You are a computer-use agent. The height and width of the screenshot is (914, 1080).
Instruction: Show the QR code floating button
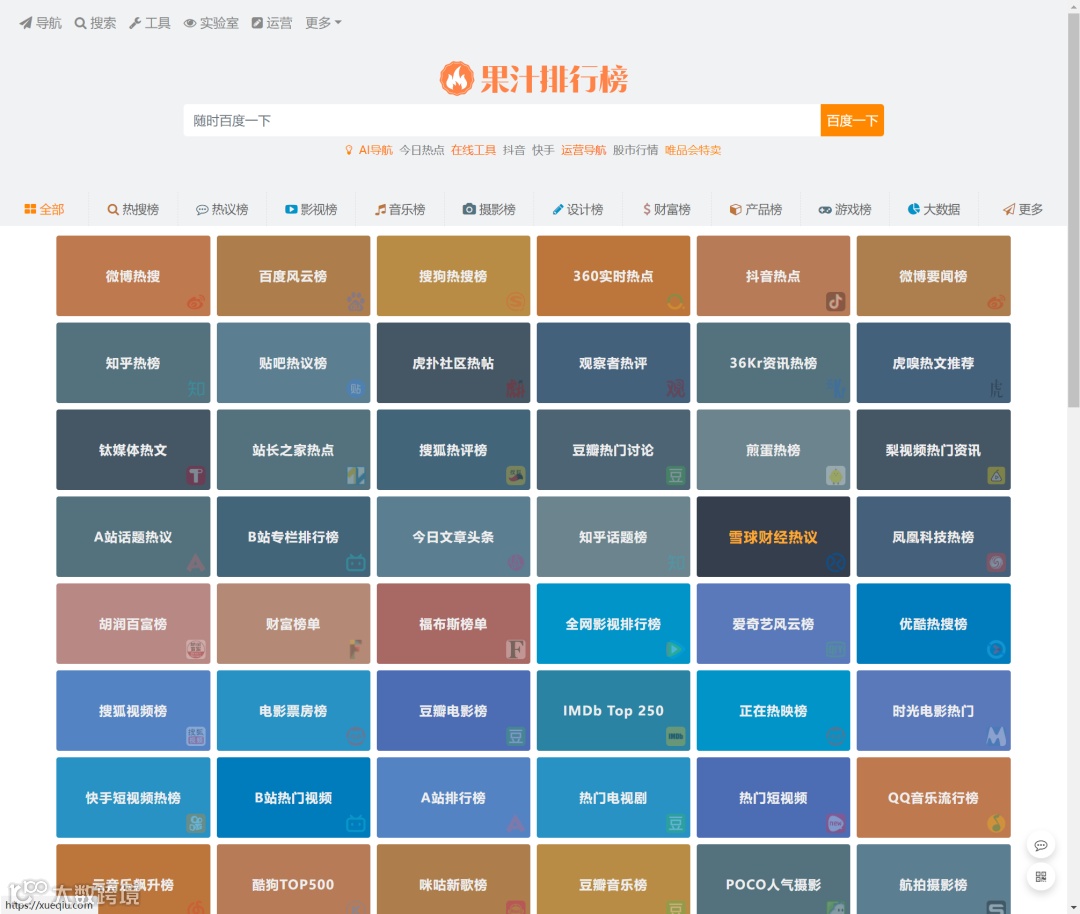[1041, 877]
